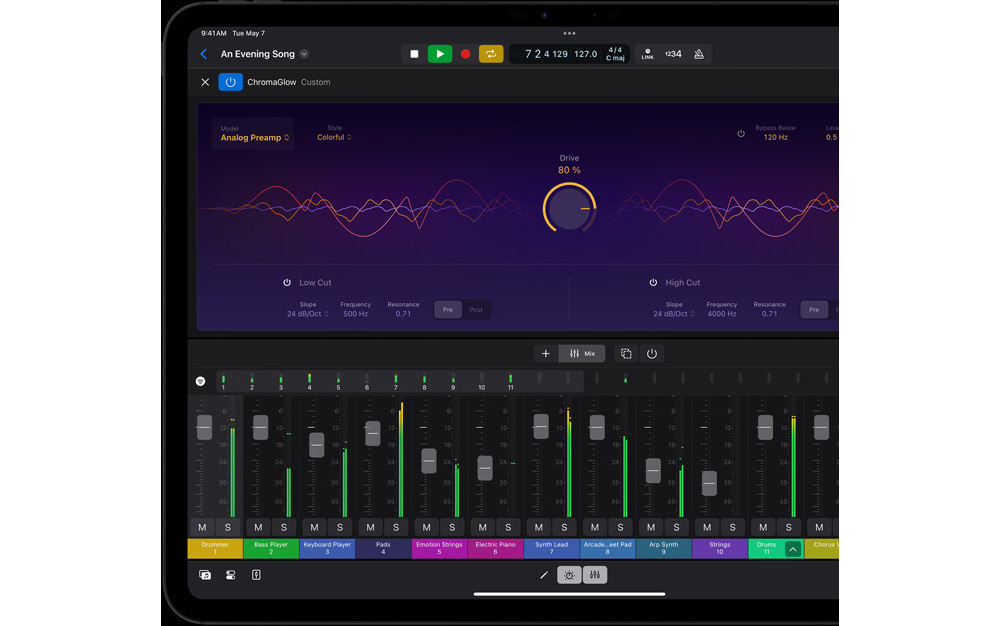This screenshot has width=1000, height=626.
Task: Toggle the mixer faders view button
Action: pos(595,575)
